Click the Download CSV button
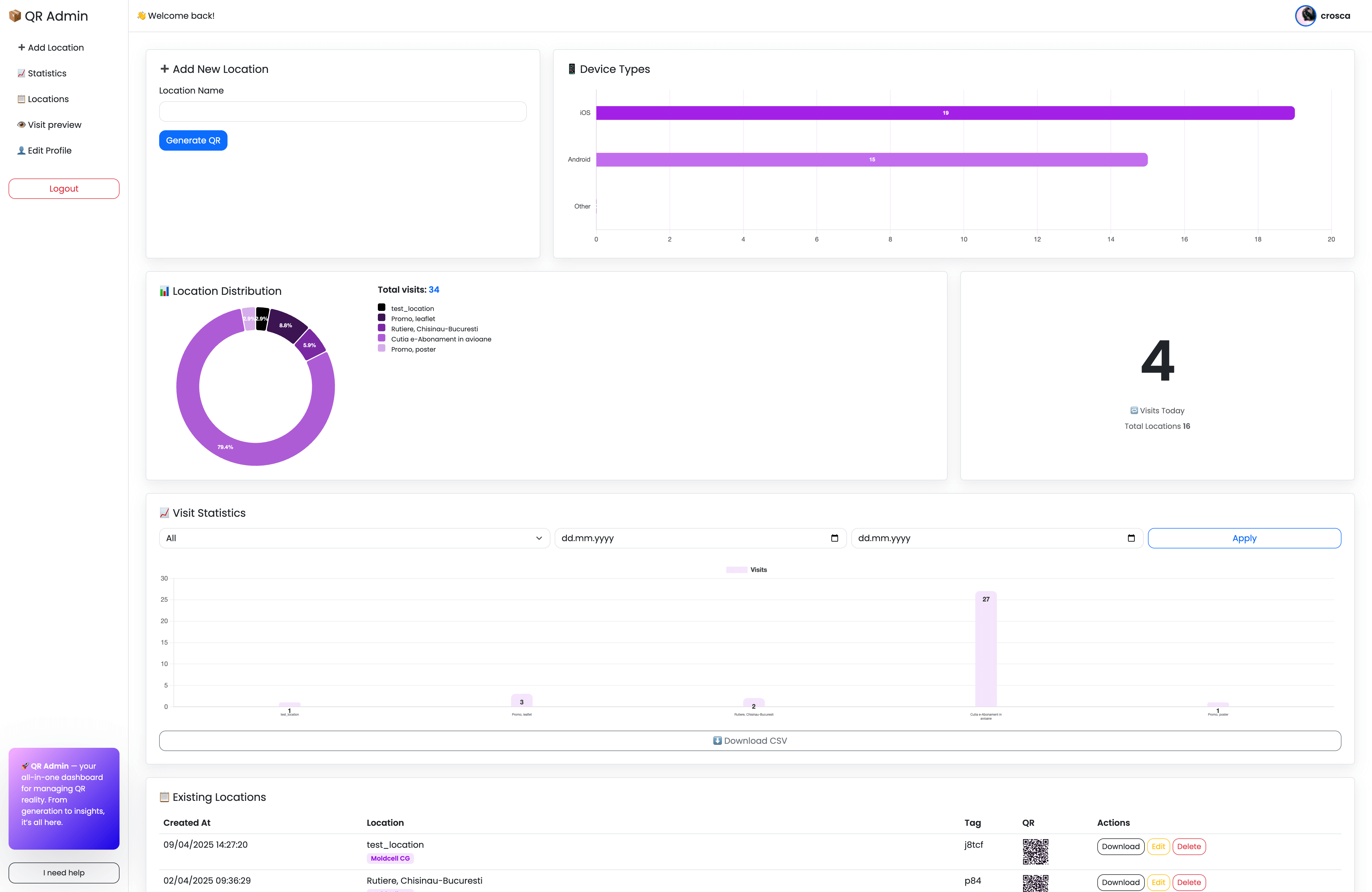 750,741
